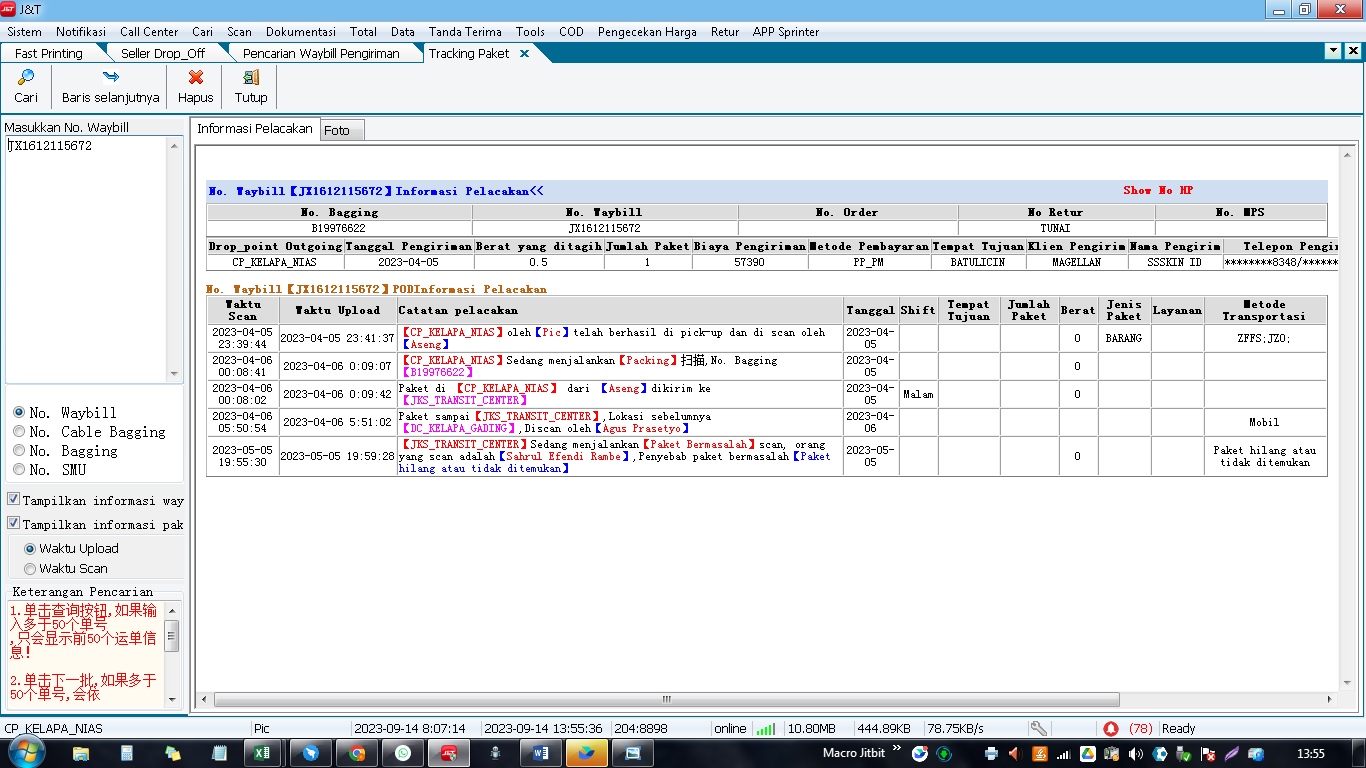Viewport: 1366px width, 768px height.
Task: Click the MAGELLAN client cell
Action: (x=1077, y=262)
